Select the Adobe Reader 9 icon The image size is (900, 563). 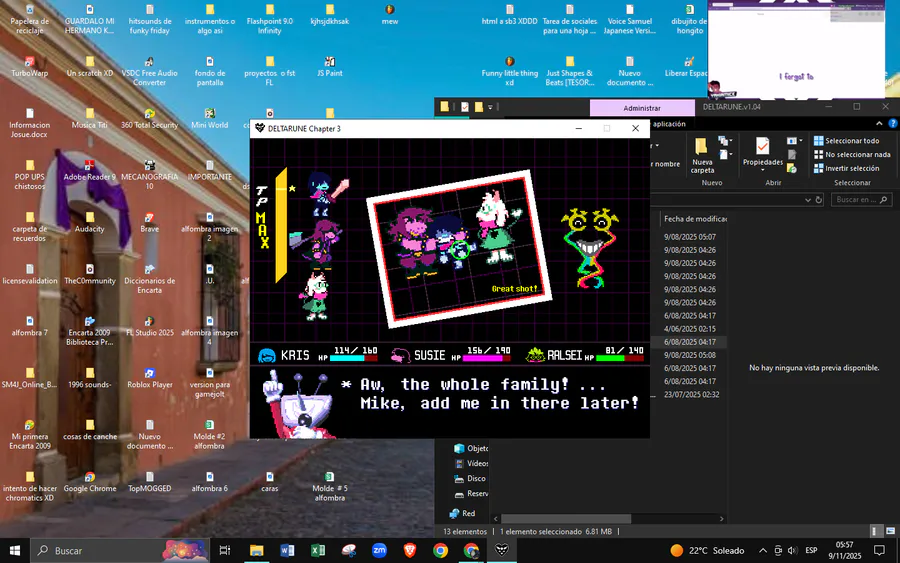pos(90,170)
